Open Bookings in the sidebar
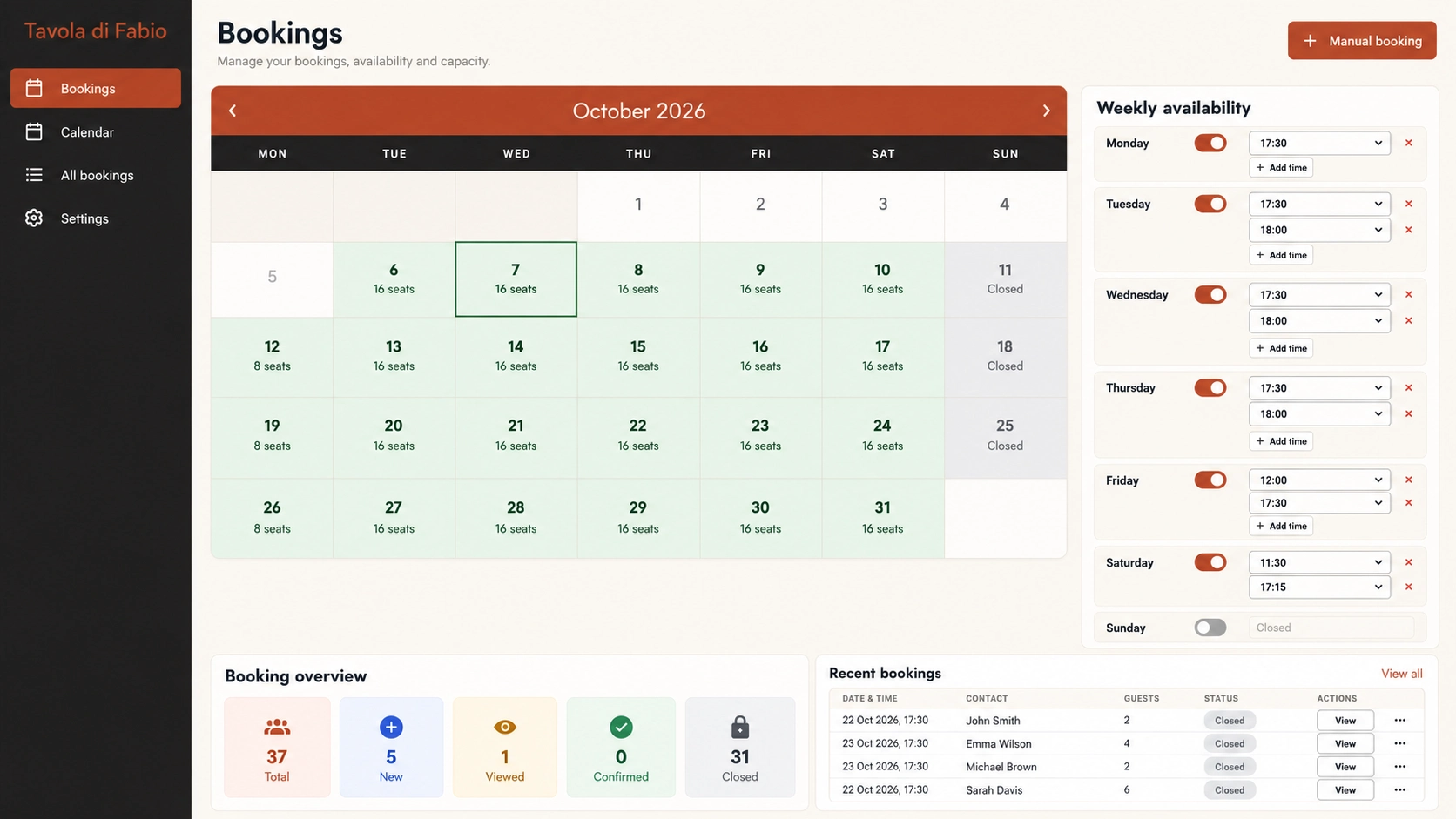Image resolution: width=1456 pixels, height=819 pixels. [x=96, y=88]
